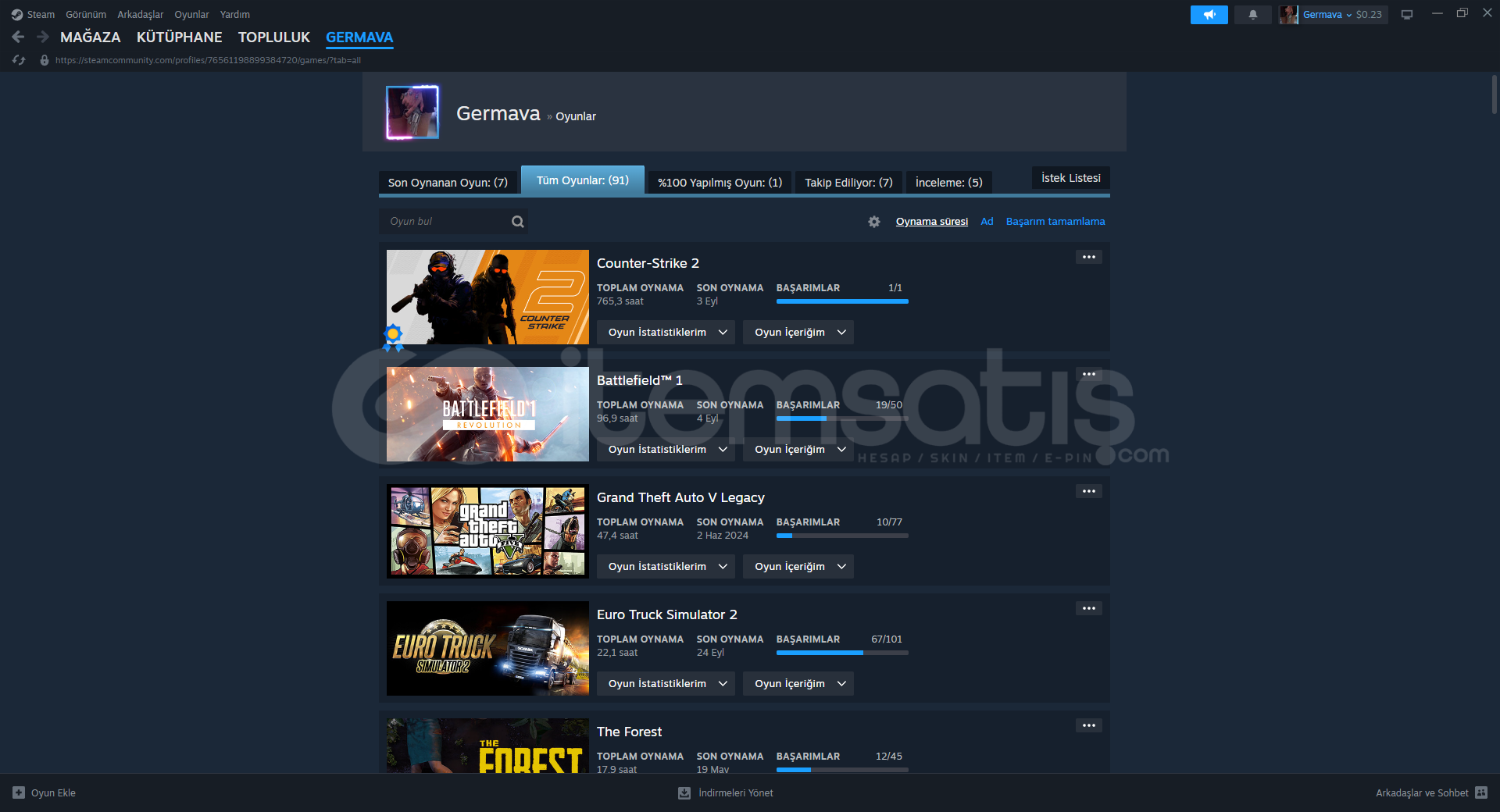Click the Steam logo icon in menu bar
The image size is (1500, 812).
pyautogui.click(x=17, y=15)
